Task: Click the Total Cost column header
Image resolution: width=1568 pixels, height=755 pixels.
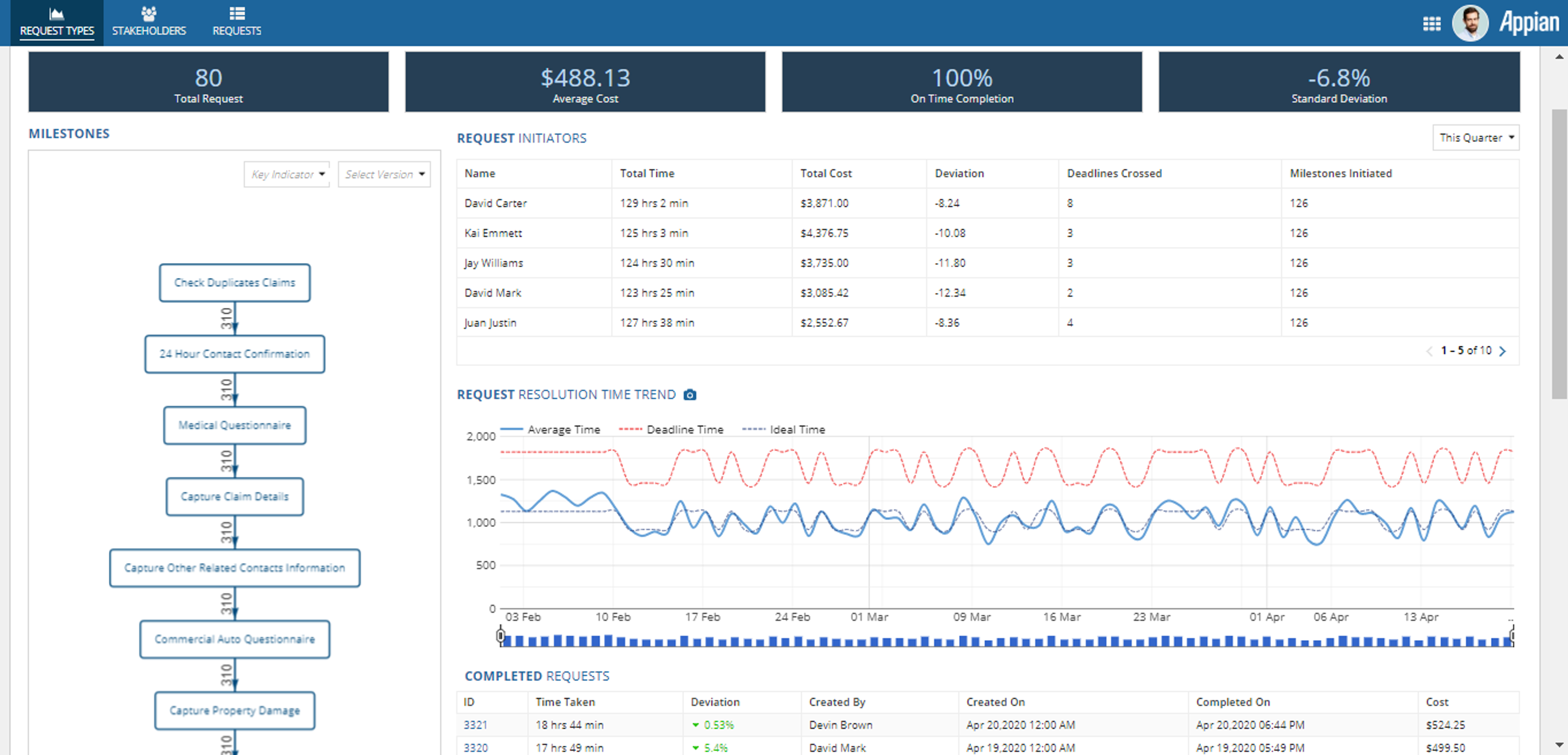Action: coord(826,174)
